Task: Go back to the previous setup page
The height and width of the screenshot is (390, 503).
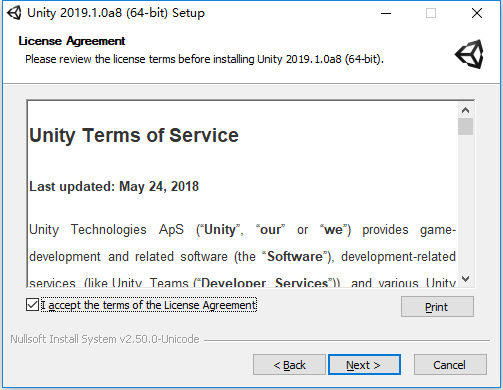Action: tap(289, 365)
